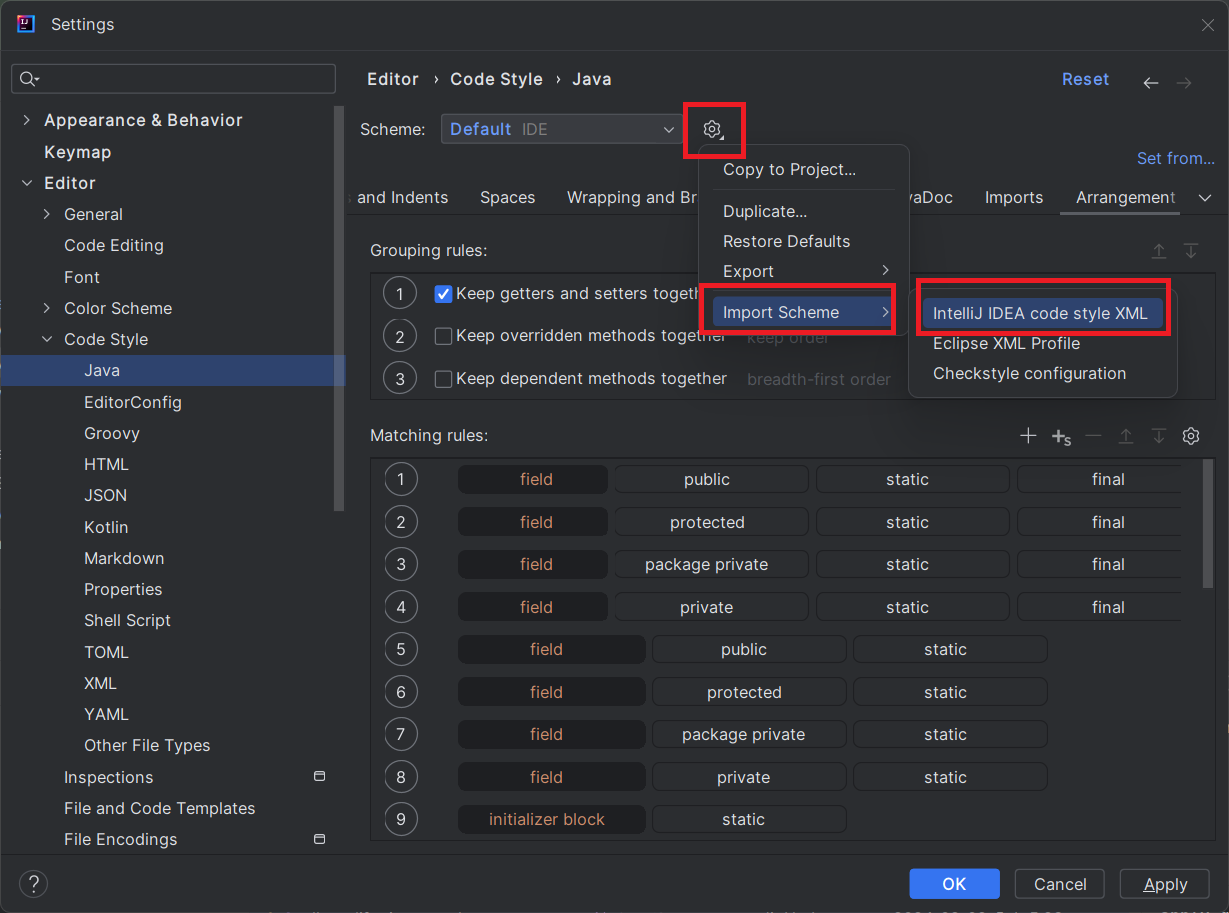This screenshot has height=913, width=1229.
Task: Select EditorConfig tree item
Action: [x=133, y=402]
